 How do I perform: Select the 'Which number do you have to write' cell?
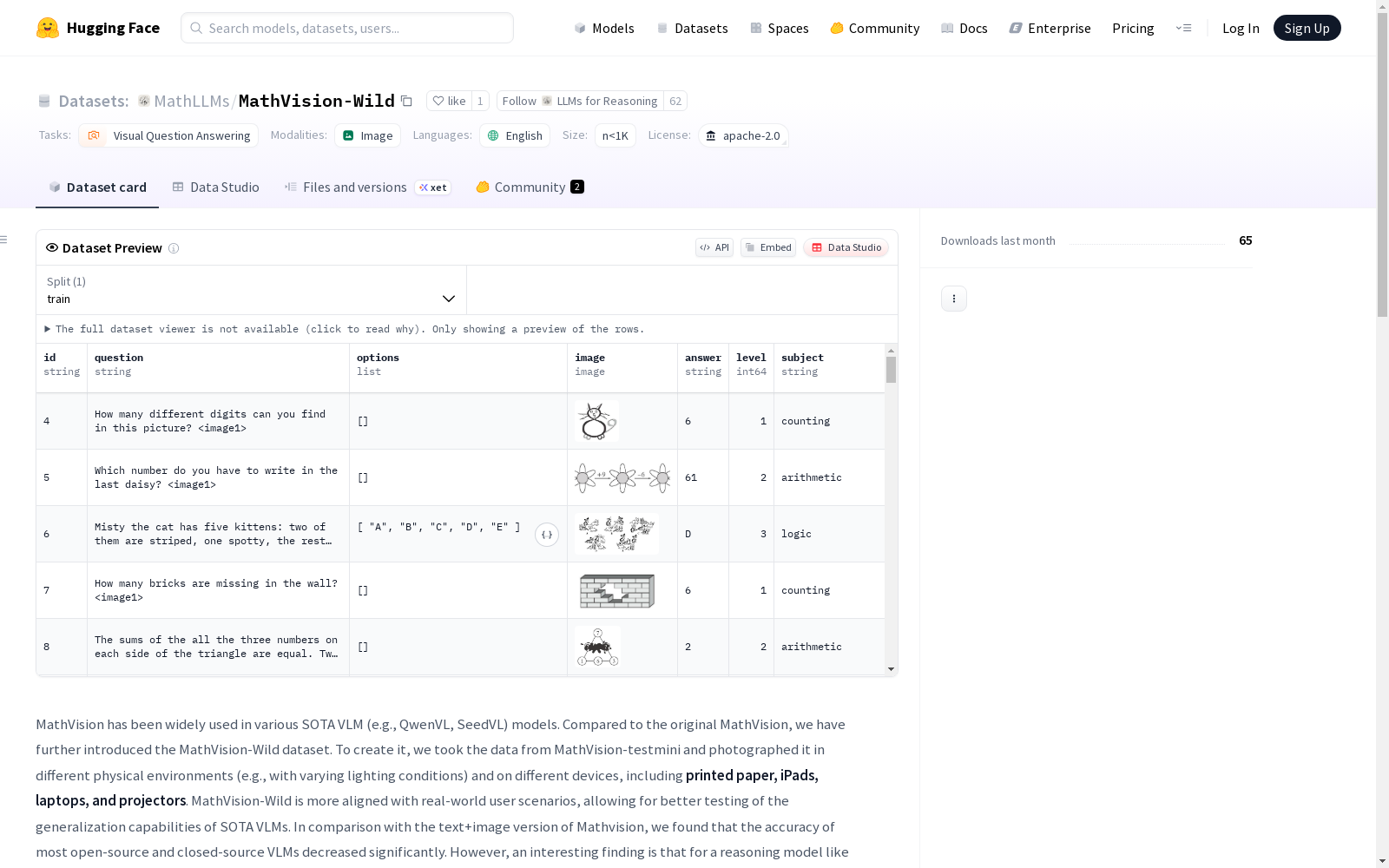point(218,477)
